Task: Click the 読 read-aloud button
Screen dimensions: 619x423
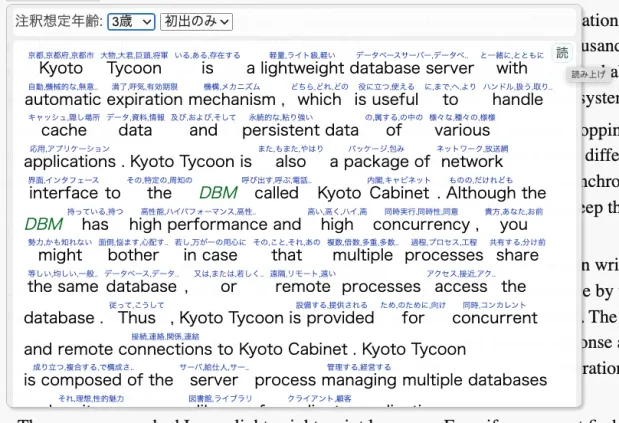Action: point(562,52)
